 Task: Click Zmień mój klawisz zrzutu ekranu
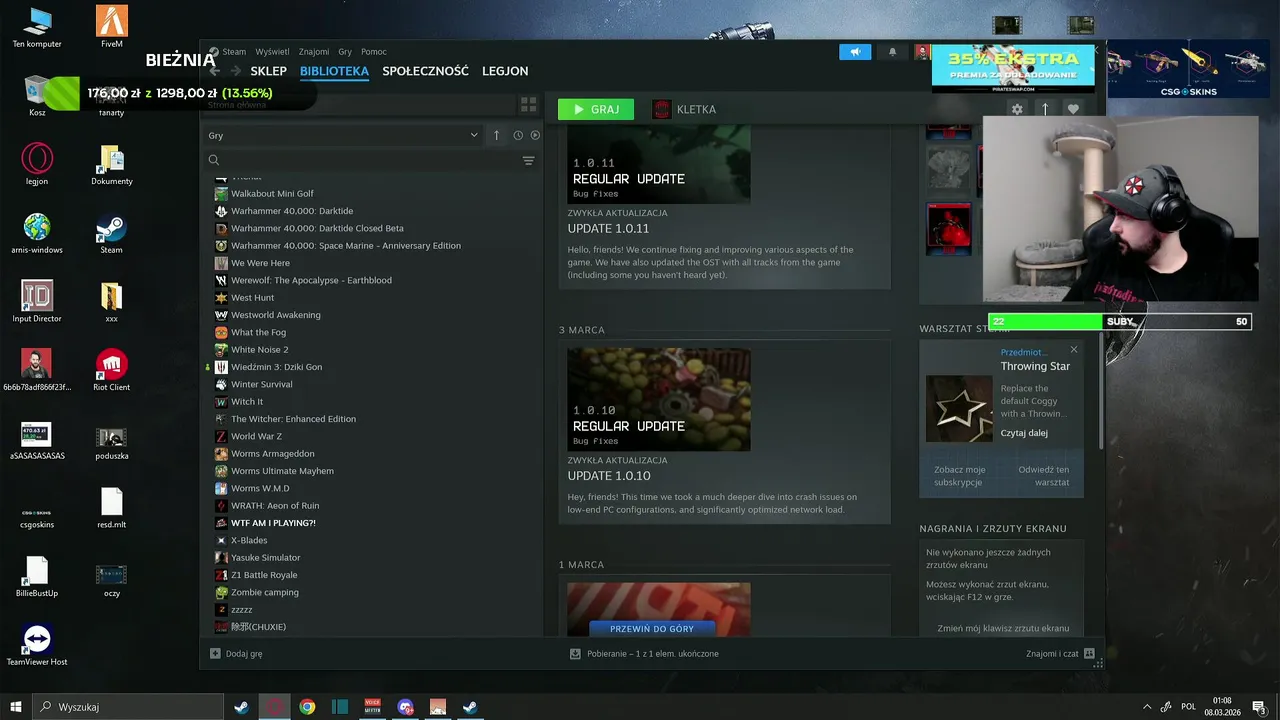[x=1003, y=628]
